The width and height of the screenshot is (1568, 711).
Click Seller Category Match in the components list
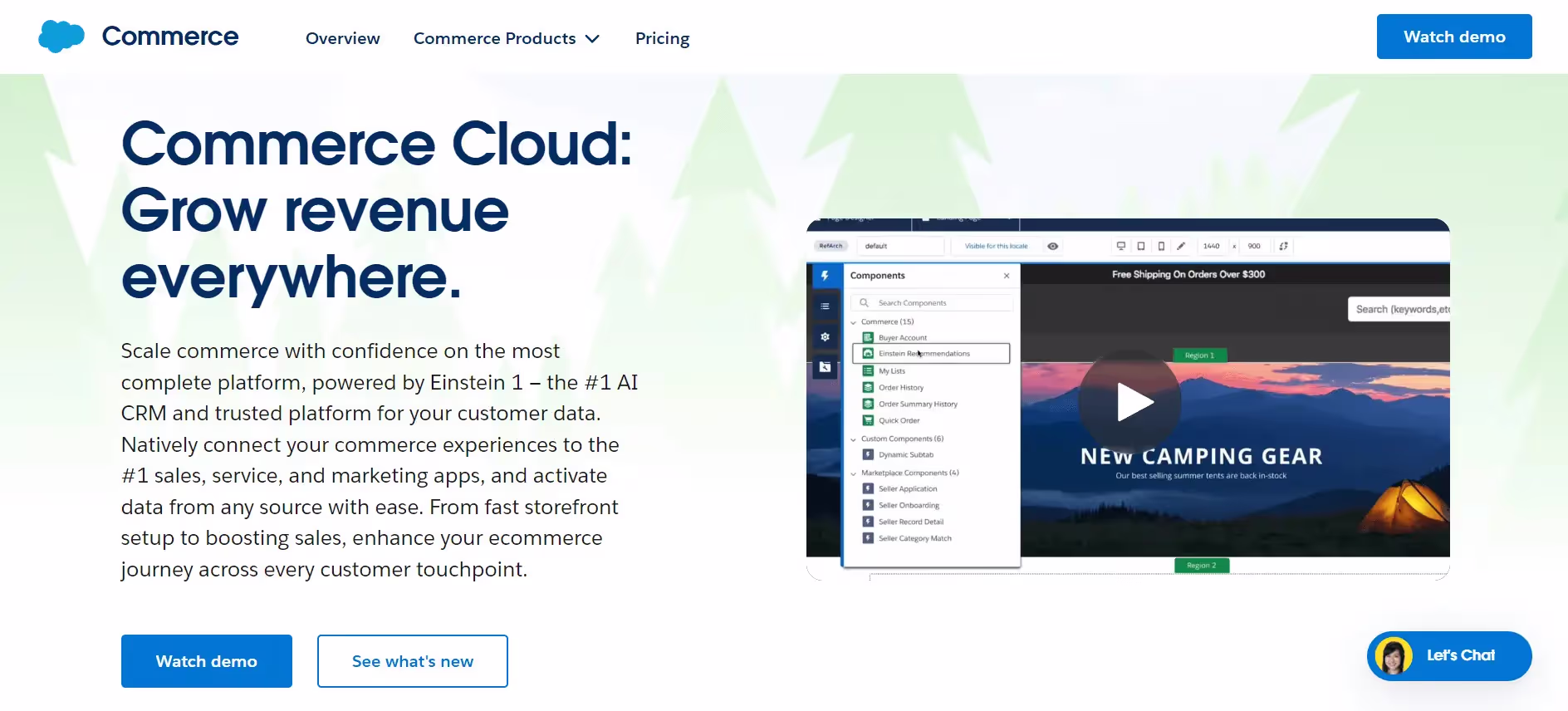[915, 539]
